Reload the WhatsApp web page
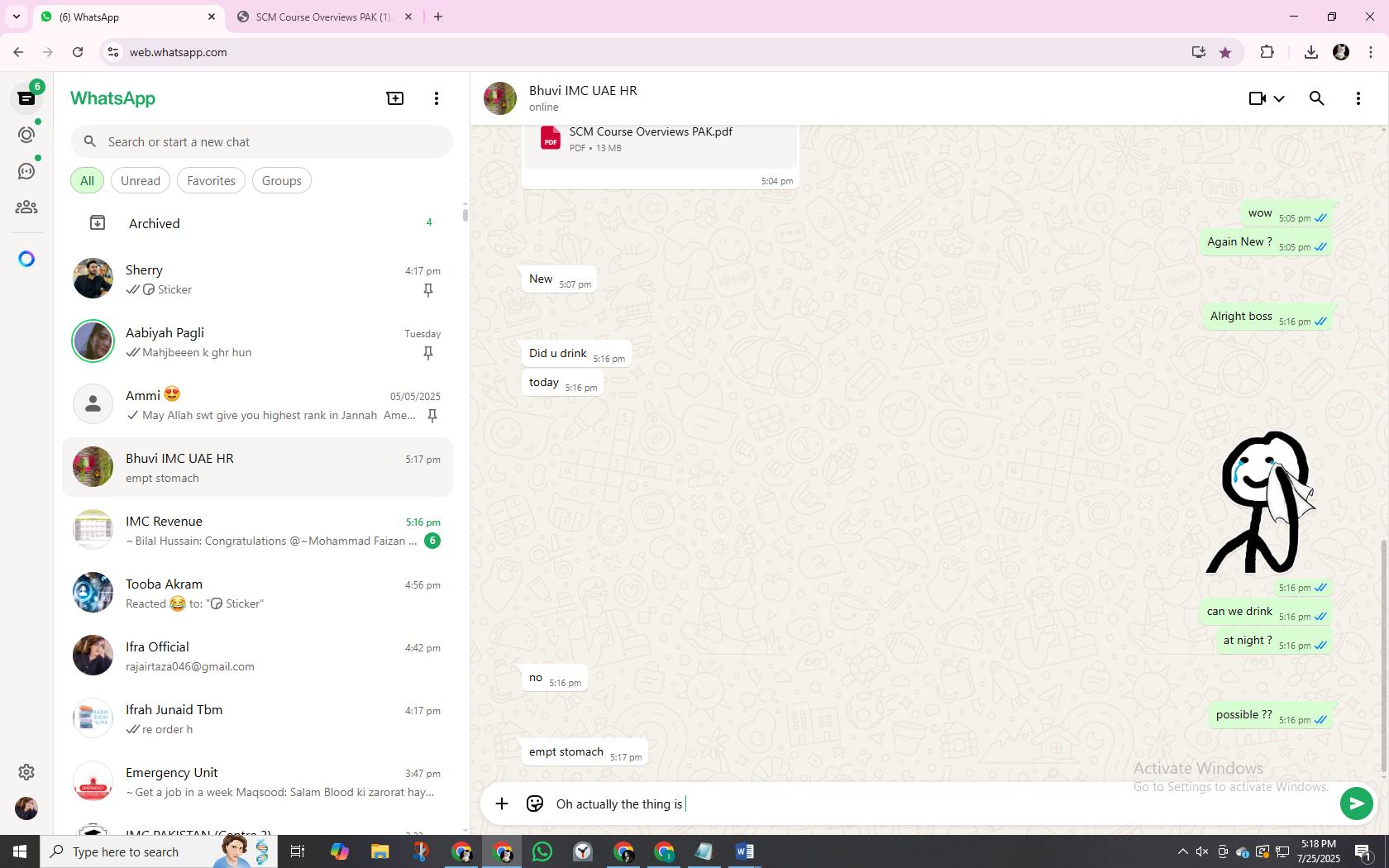The image size is (1389, 868). (x=78, y=52)
